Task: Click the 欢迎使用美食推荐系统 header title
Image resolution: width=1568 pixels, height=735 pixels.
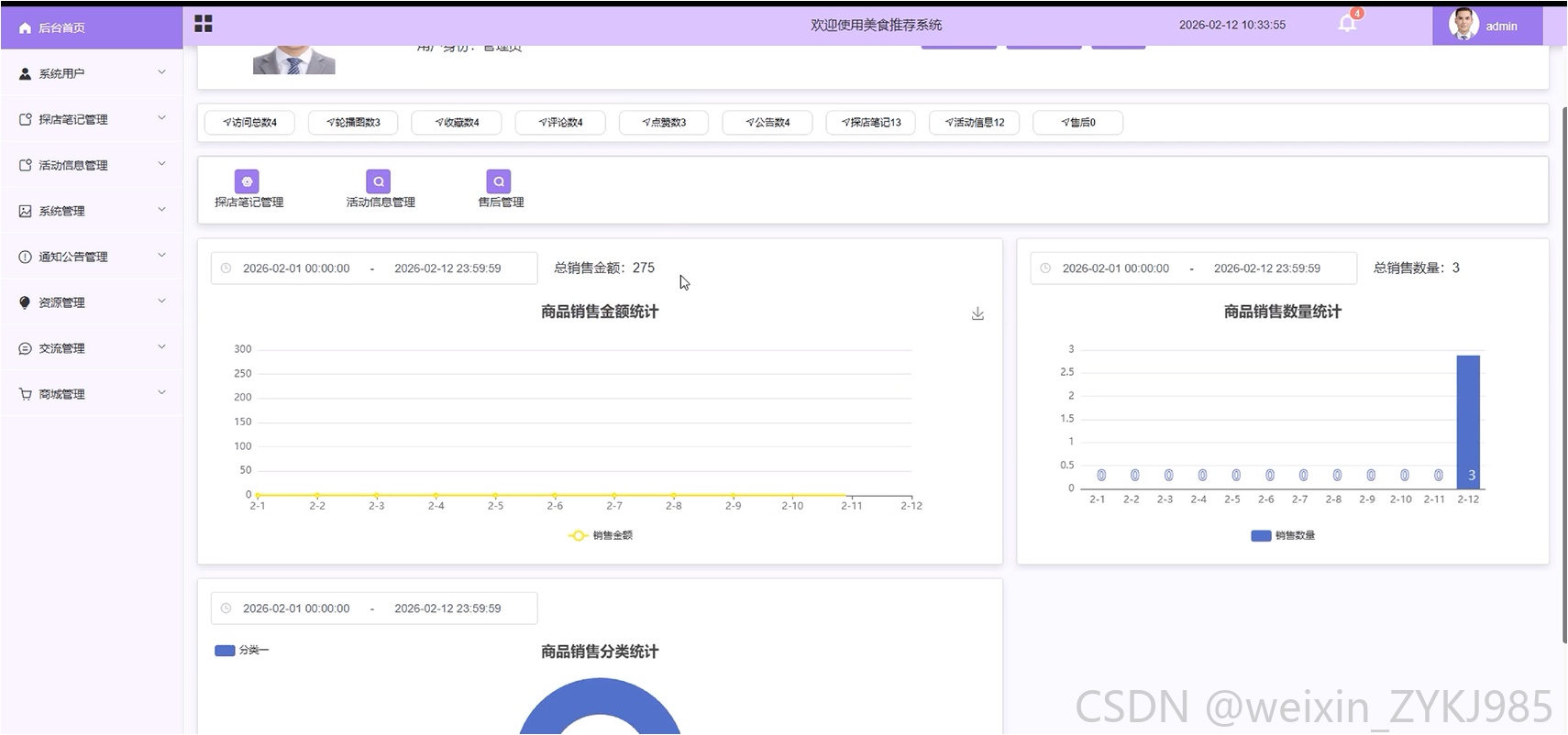Action: pos(877,25)
